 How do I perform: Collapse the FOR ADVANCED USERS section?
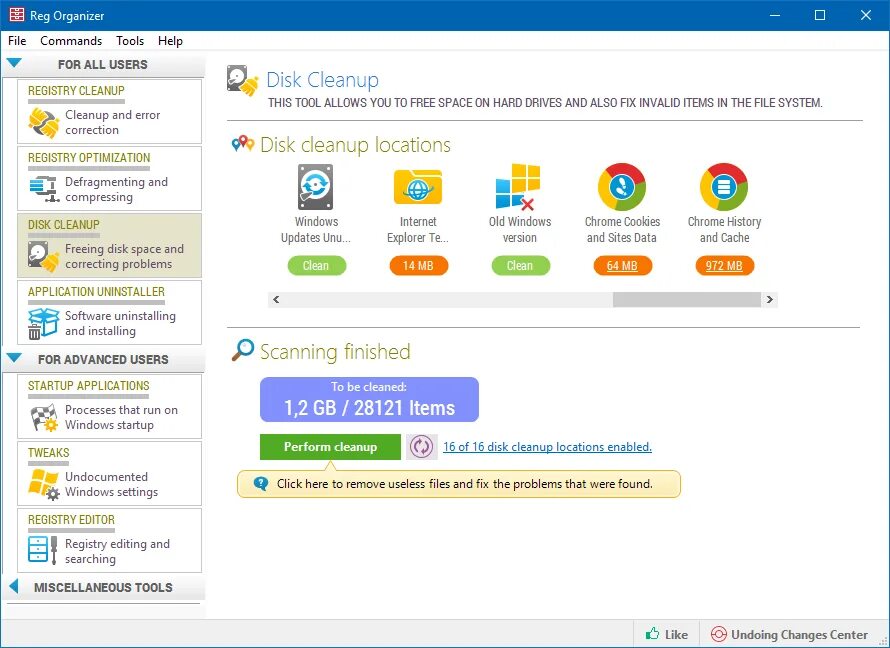click(x=16, y=359)
